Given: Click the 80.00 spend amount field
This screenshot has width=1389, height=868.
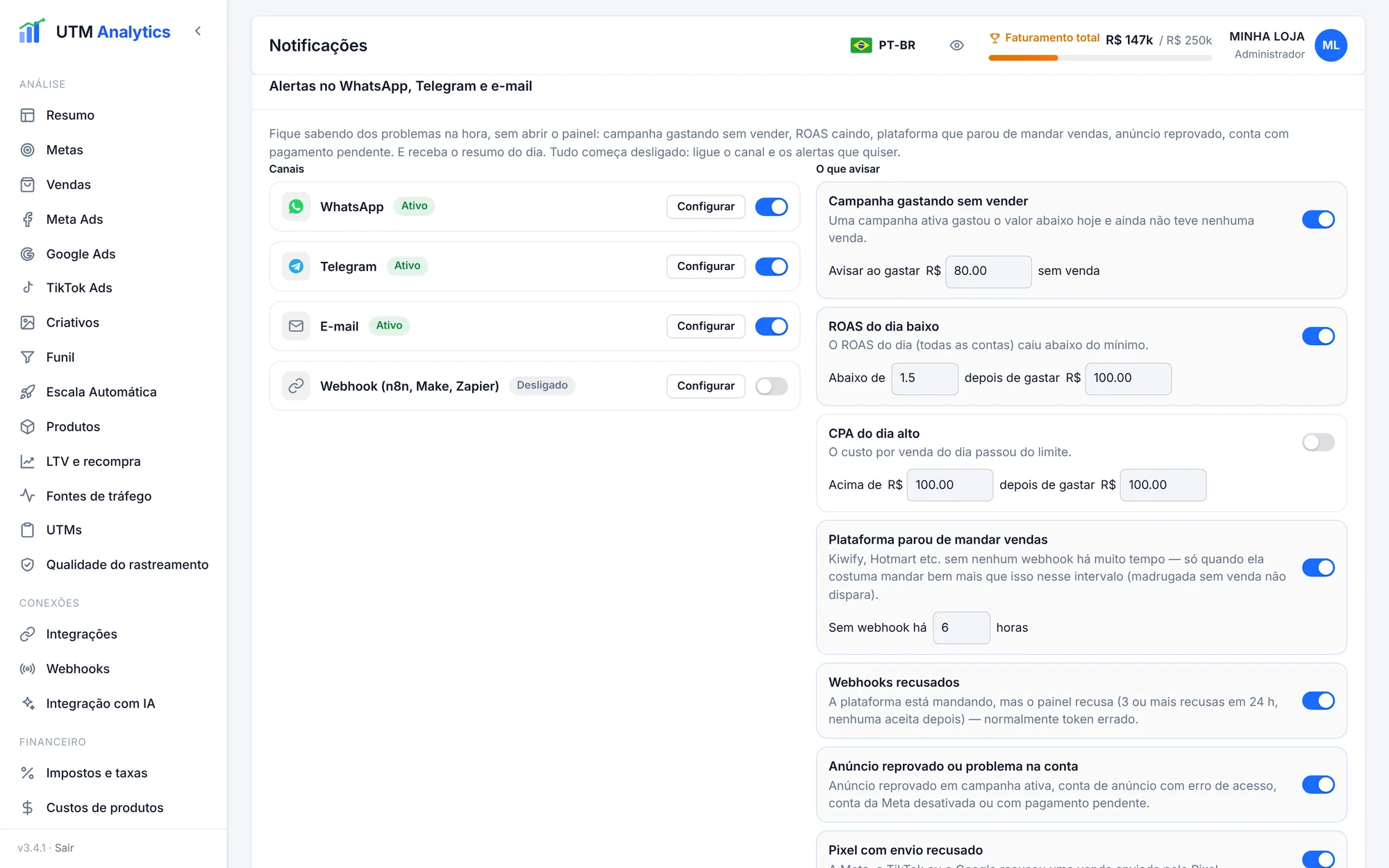Looking at the screenshot, I should [988, 271].
